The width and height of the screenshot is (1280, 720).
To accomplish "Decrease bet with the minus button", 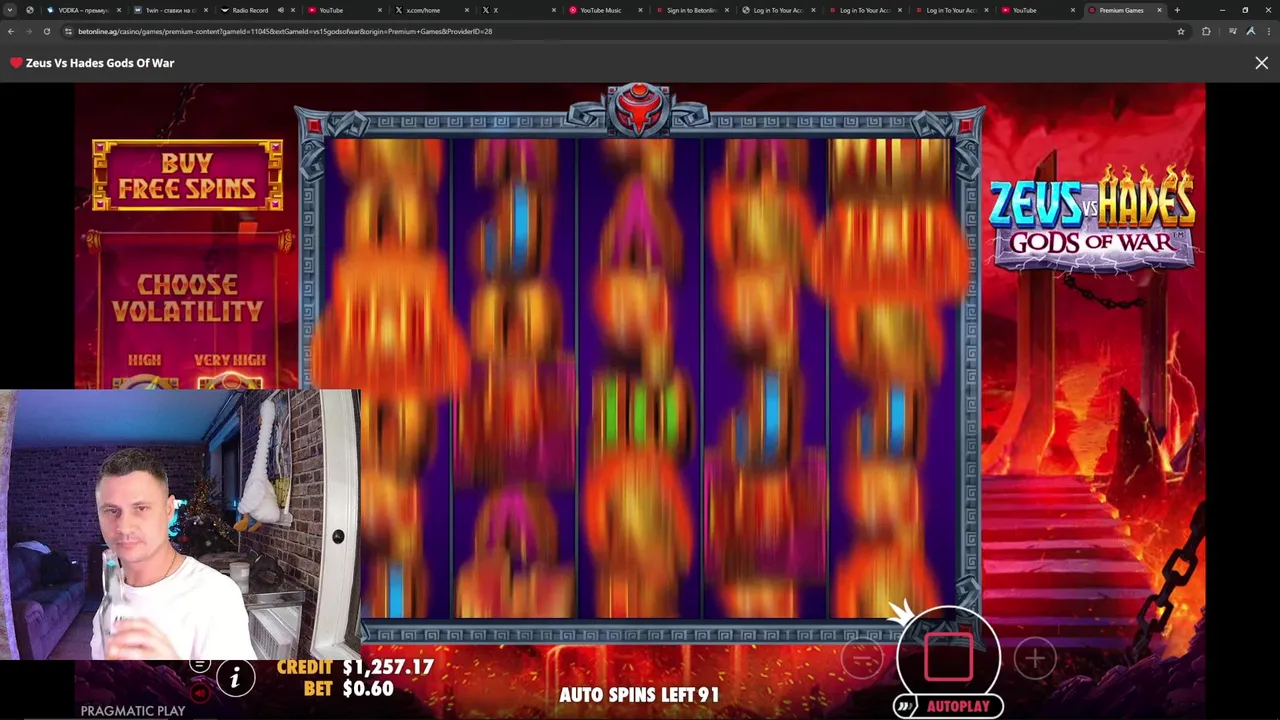I will pyautogui.click(x=863, y=657).
